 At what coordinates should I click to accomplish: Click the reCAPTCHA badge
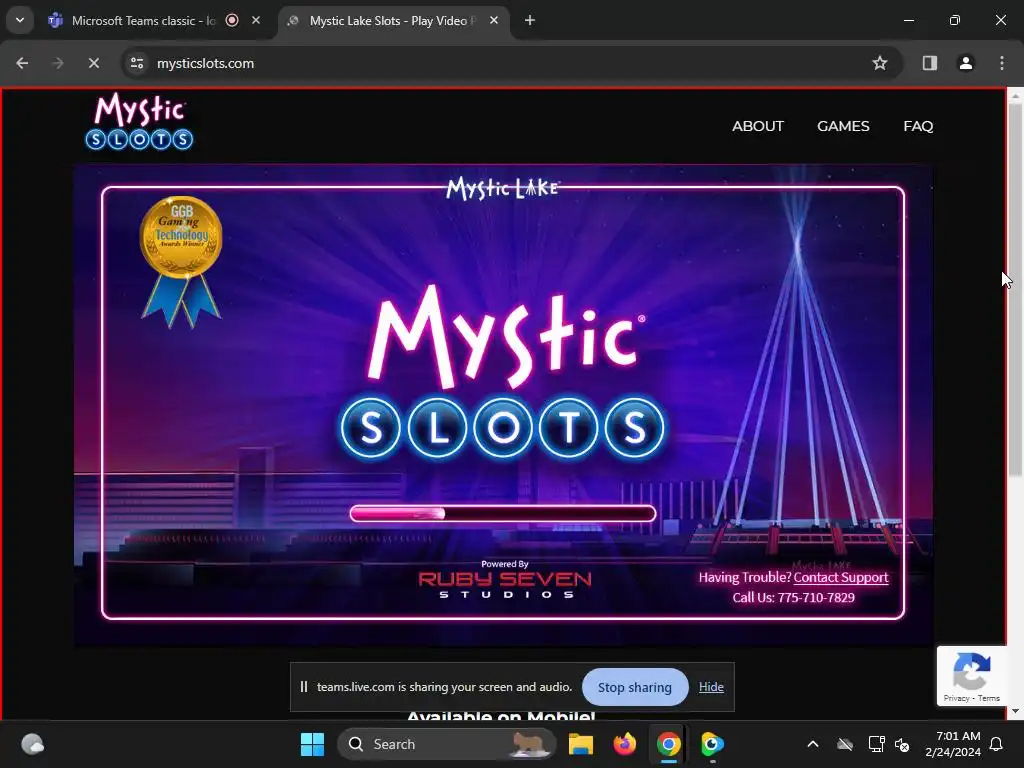[972, 675]
